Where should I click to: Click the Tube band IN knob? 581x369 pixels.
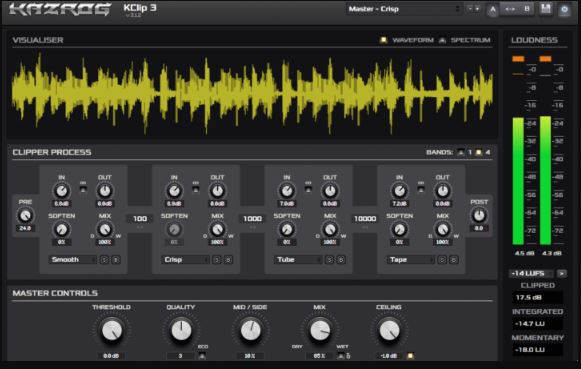click(x=287, y=191)
